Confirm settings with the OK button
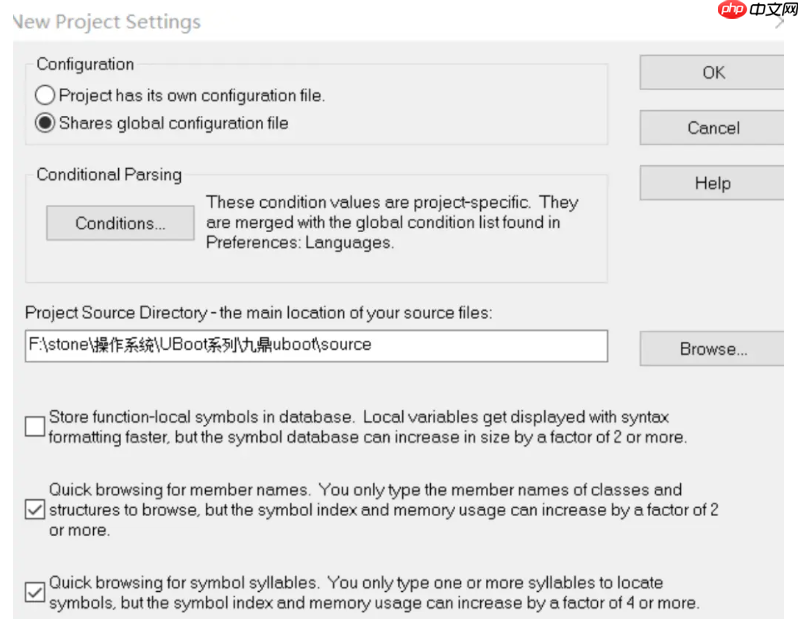 pyautogui.click(x=713, y=72)
